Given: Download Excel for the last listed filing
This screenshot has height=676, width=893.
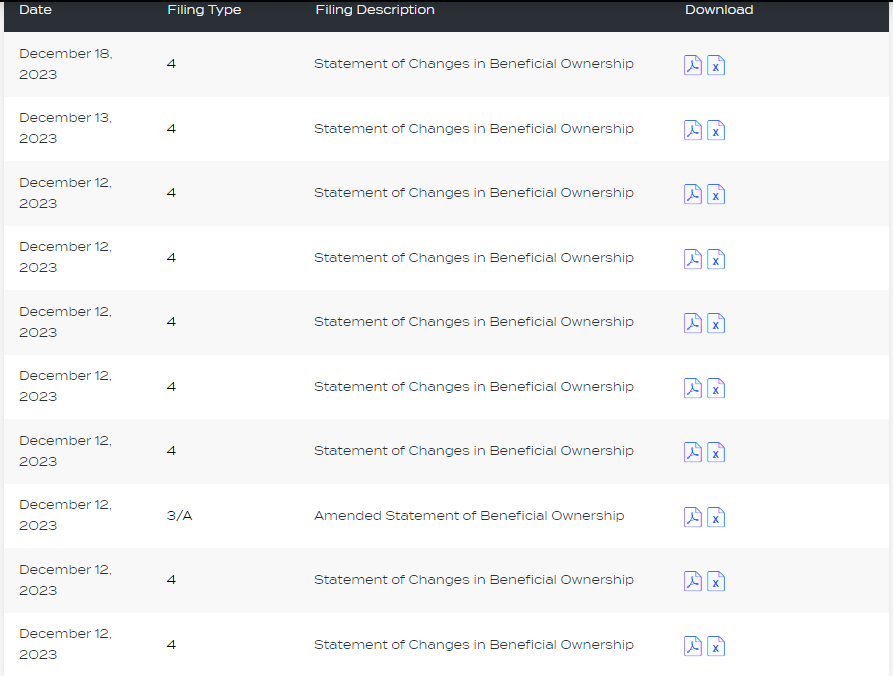Looking at the screenshot, I should point(716,647).
